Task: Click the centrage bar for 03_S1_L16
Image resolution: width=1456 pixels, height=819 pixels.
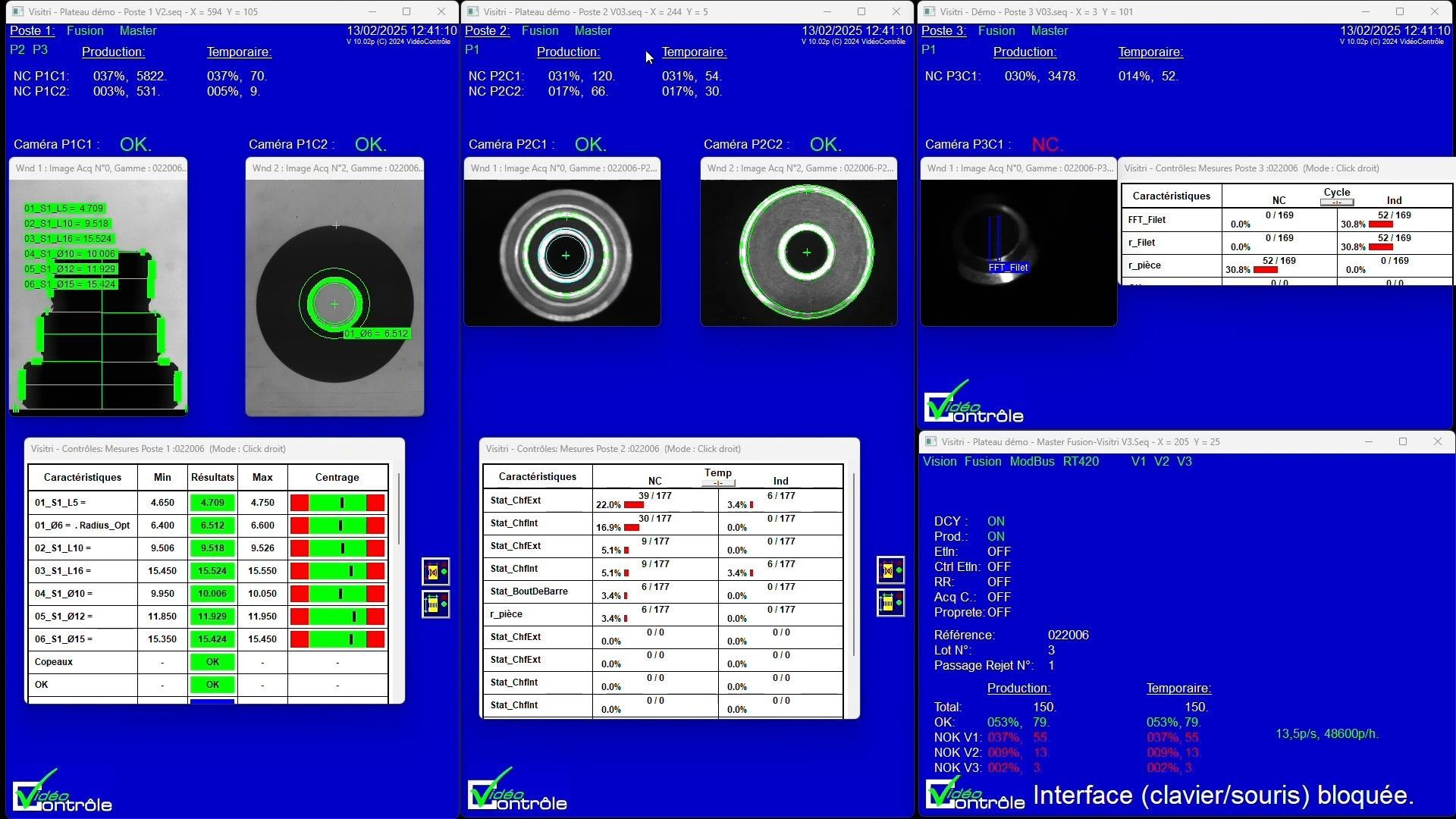Action: point(337,570)
